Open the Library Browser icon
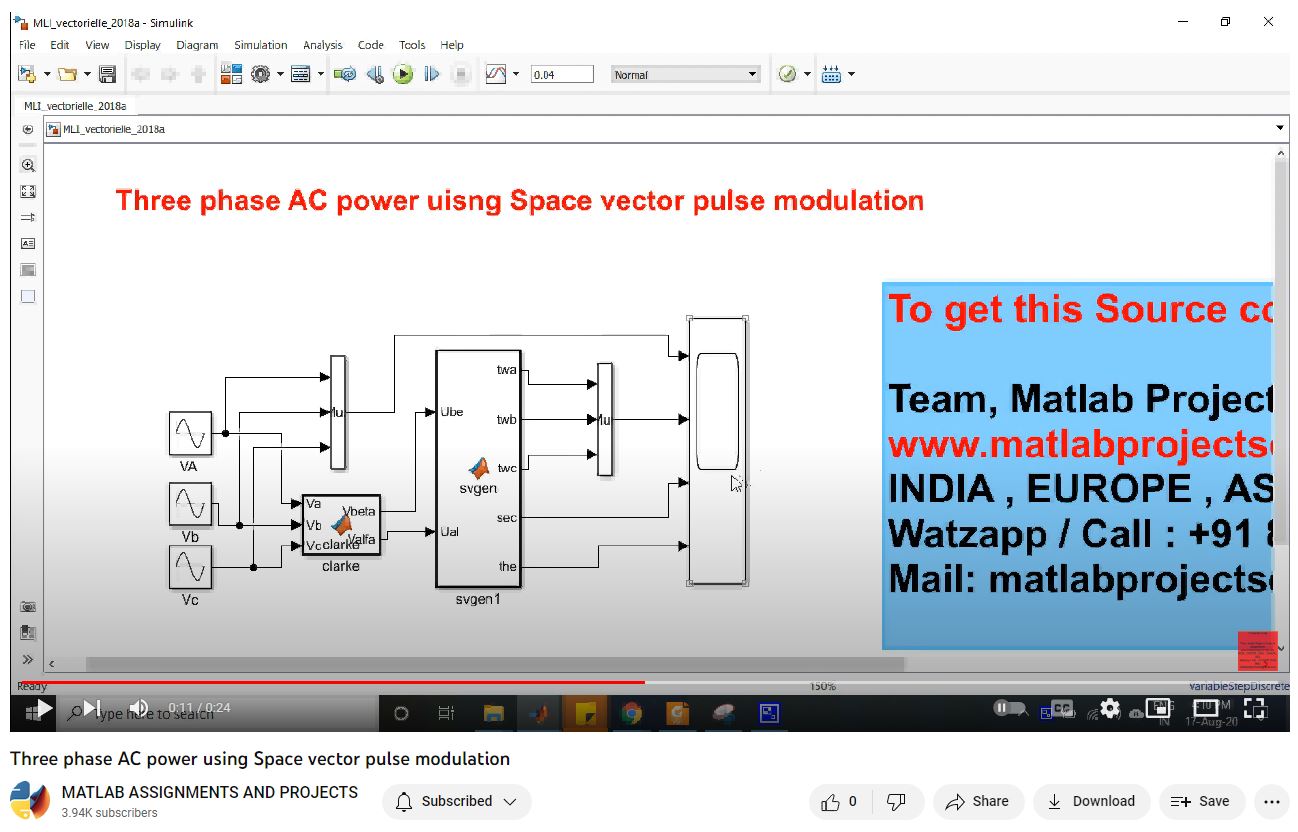 click(x=231, y=74)
